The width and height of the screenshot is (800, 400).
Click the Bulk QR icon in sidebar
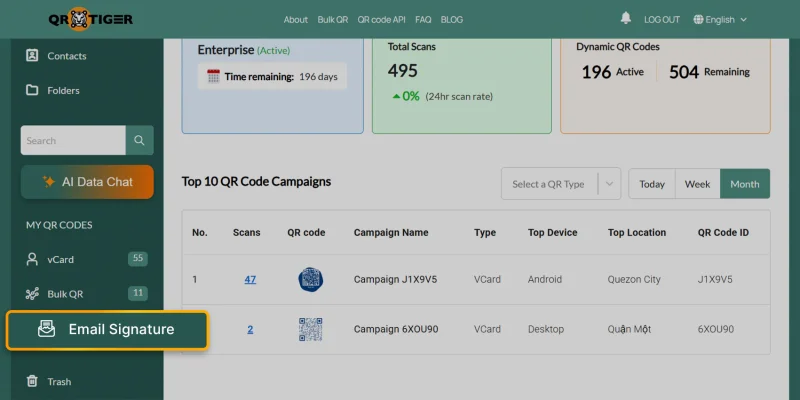tap(32, 294)
